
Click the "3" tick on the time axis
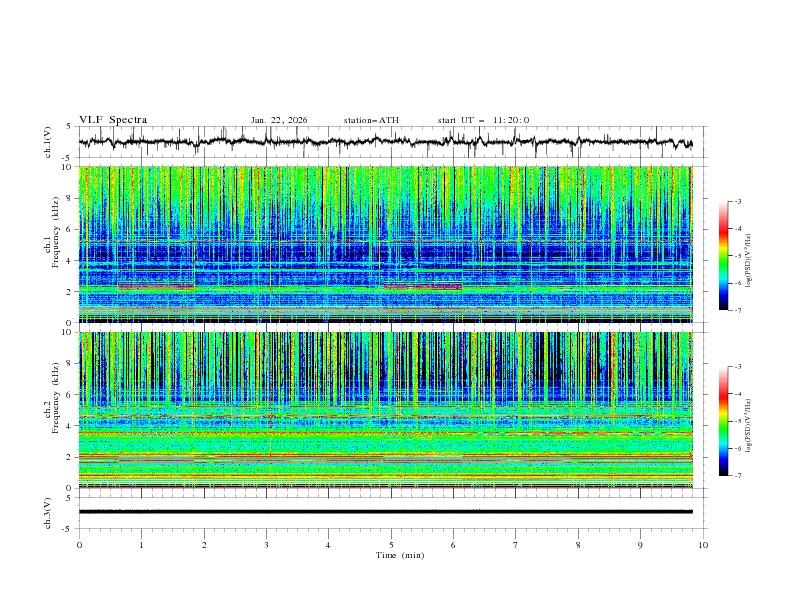[266, 545]
